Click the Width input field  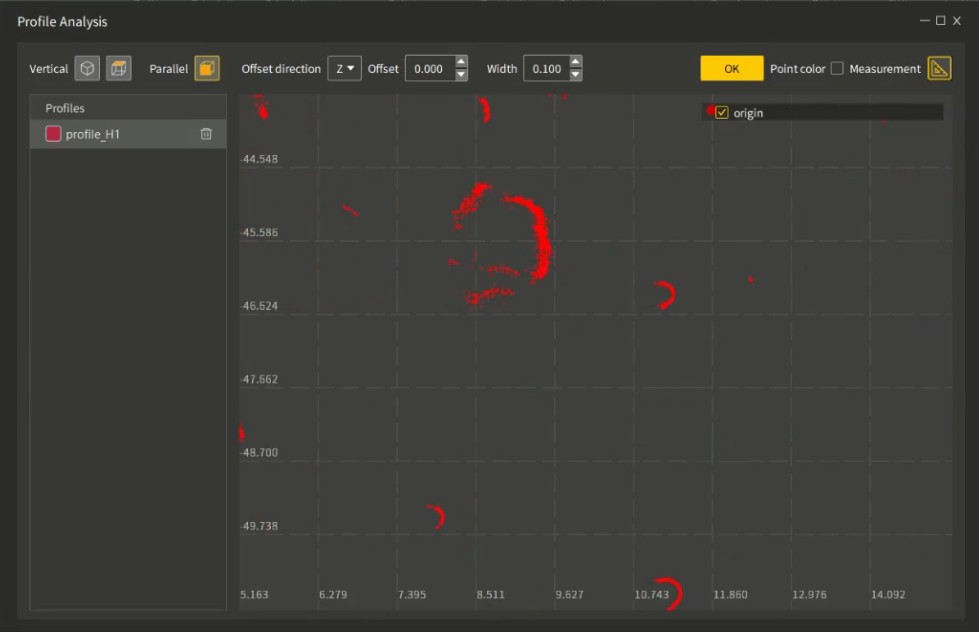[x=547, y=68]
